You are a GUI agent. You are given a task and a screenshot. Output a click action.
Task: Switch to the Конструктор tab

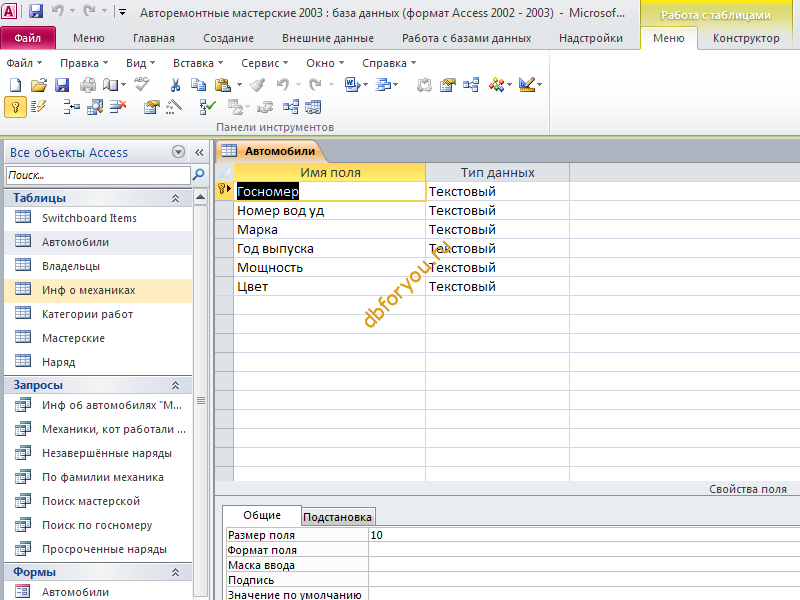pyautogui.click(x=746, y=38)
